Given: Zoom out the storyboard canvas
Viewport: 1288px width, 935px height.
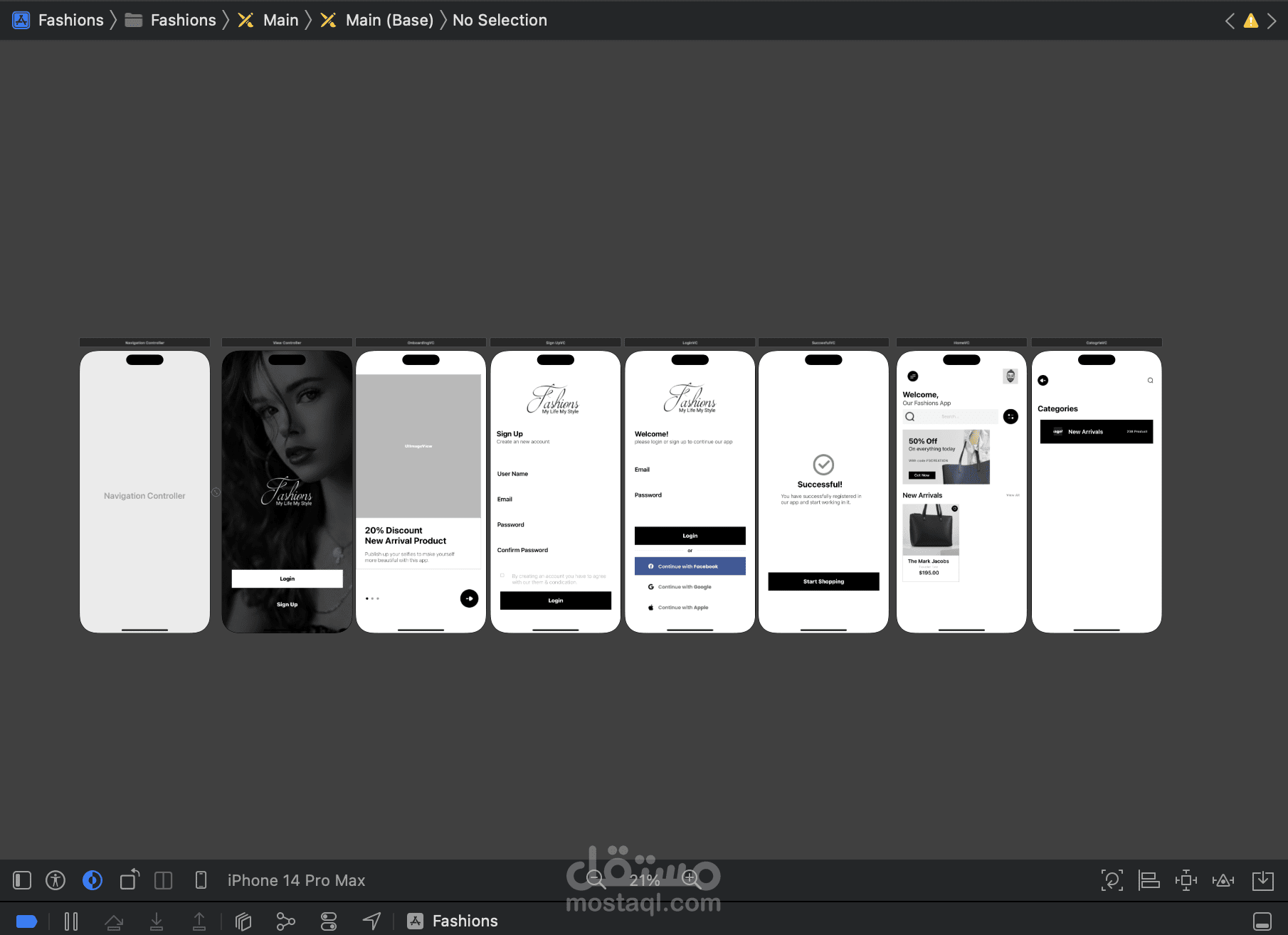Looking at the screenshot, I should (596, 879).
